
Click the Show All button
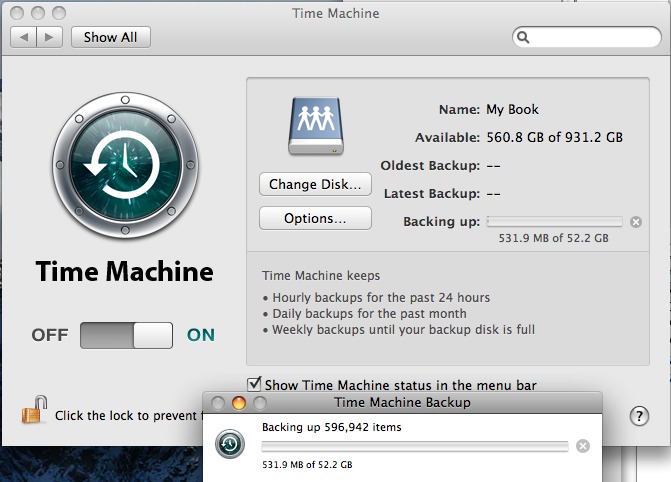(110, 37)
